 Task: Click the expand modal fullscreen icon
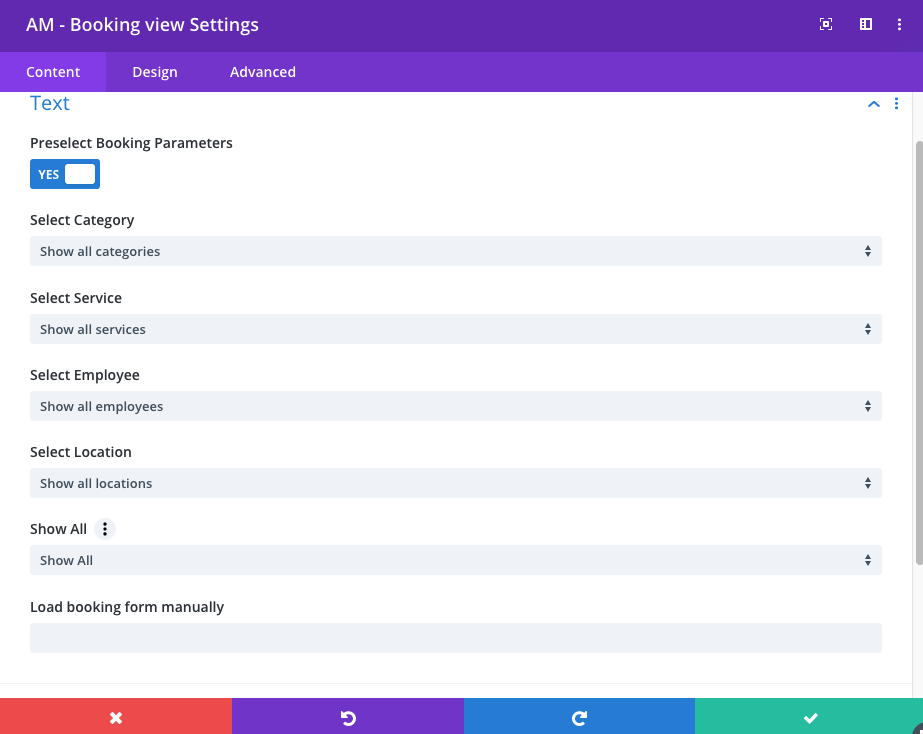coord(826,24)
